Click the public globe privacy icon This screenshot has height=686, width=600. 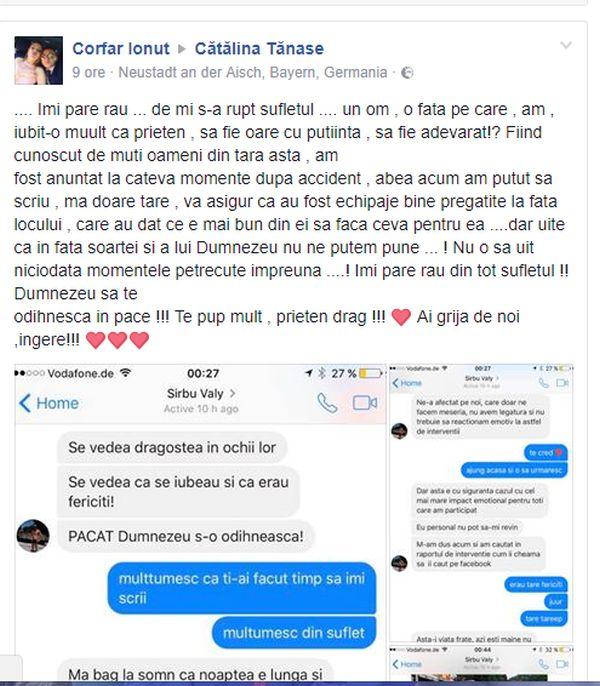click(407, 73)
